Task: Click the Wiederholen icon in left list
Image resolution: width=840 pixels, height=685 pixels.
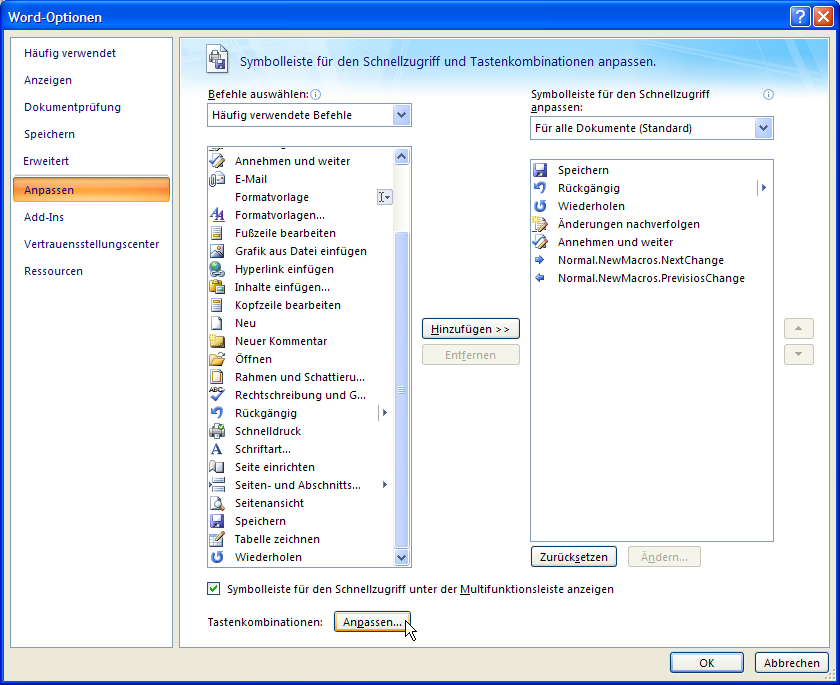Action: [217, 557]
